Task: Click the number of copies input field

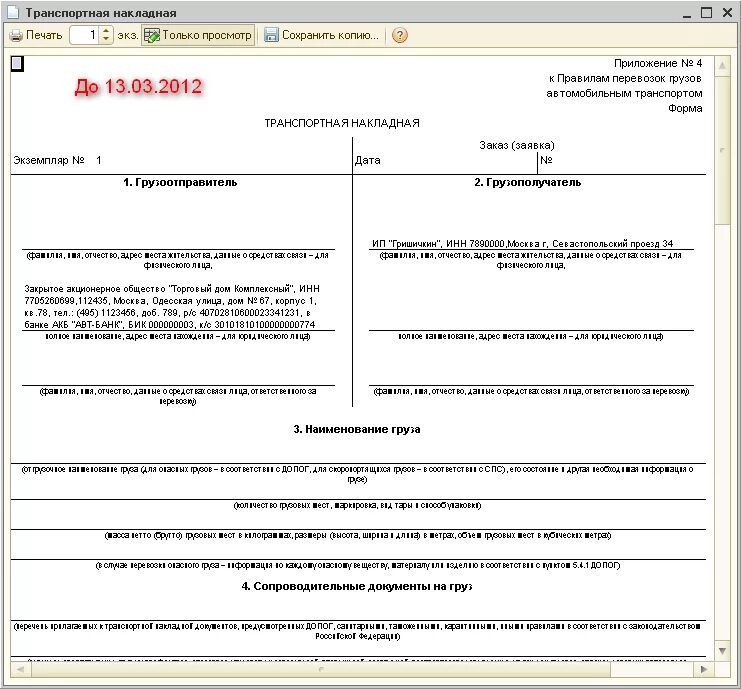Action: (x=84, y=35)
